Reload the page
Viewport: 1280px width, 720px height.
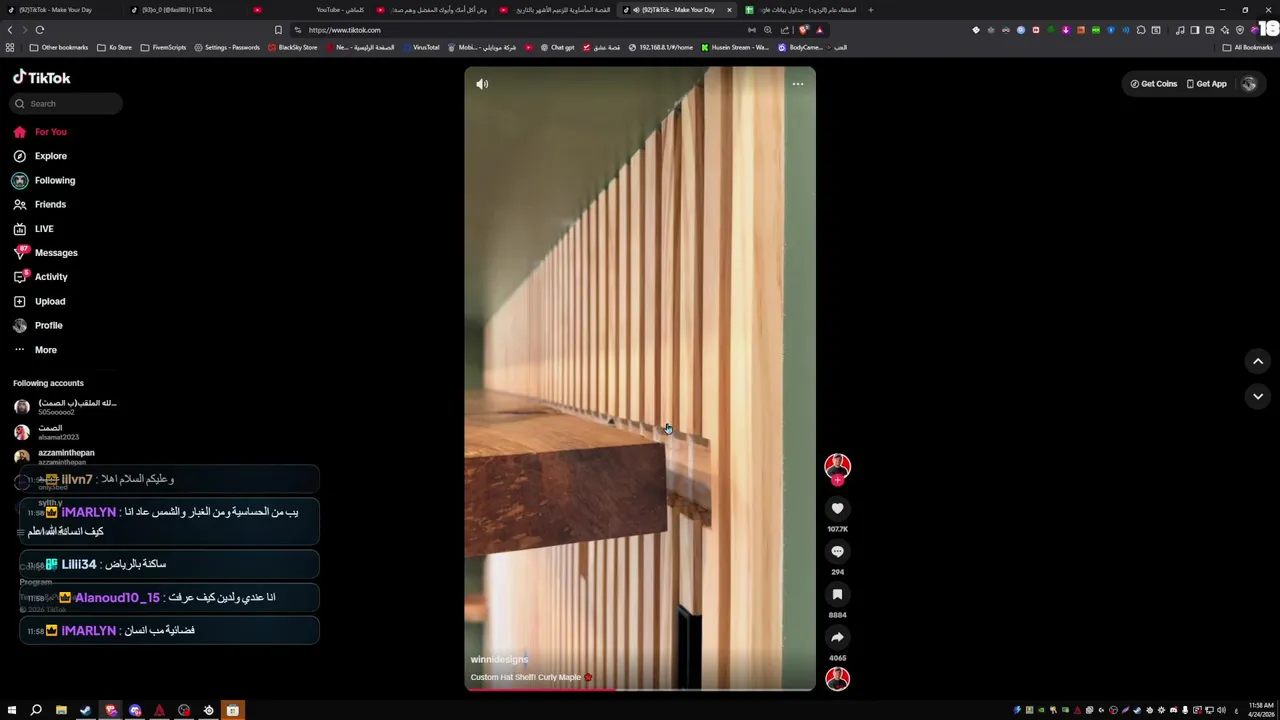[40, 30]
